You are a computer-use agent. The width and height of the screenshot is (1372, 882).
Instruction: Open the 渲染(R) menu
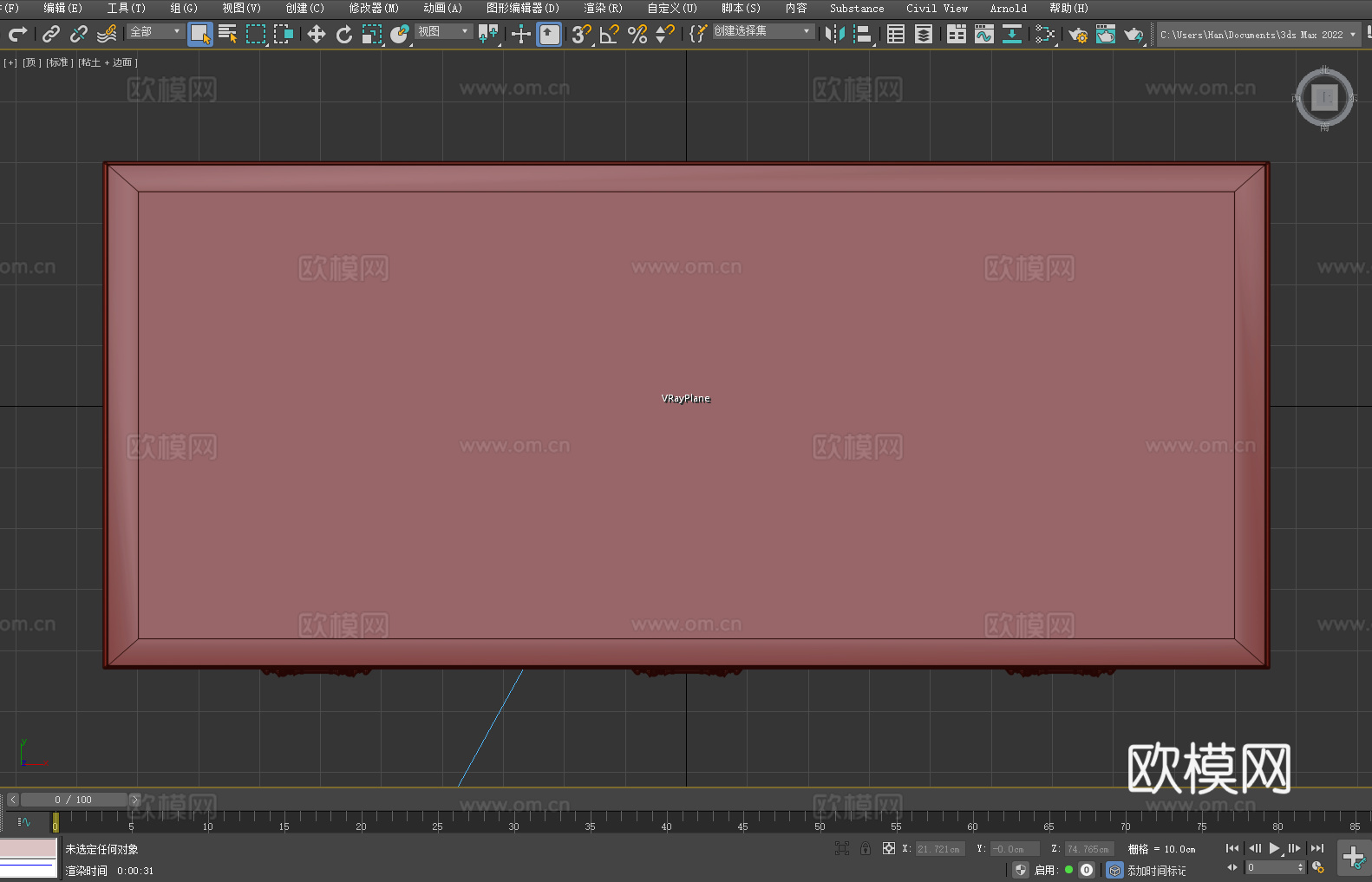pos(603,8)
